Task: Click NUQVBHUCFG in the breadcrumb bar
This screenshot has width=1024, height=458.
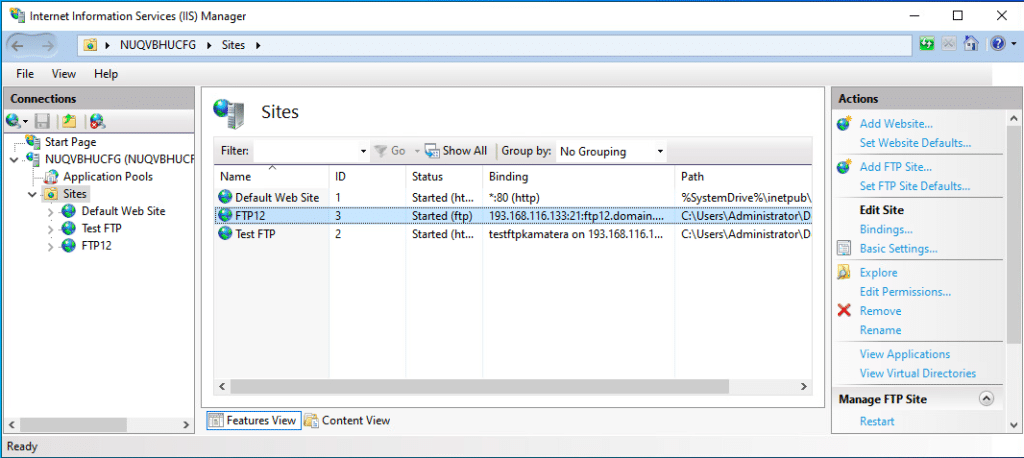Action: [158, 45]
